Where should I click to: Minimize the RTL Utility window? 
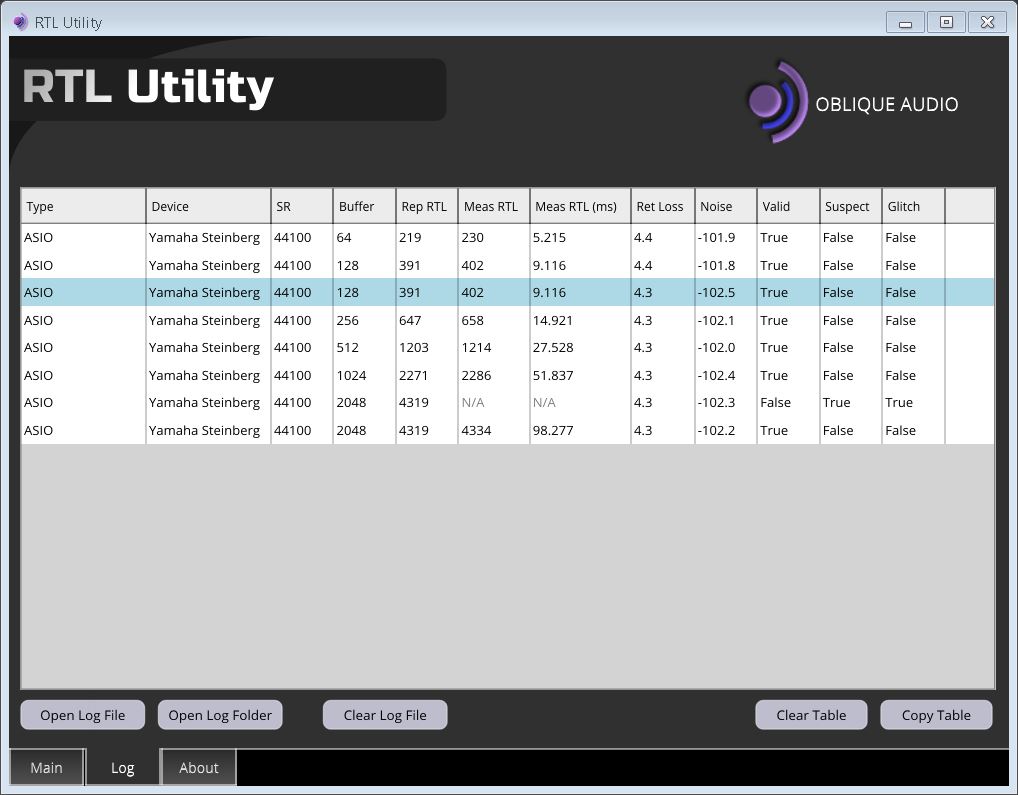point(905,23)
